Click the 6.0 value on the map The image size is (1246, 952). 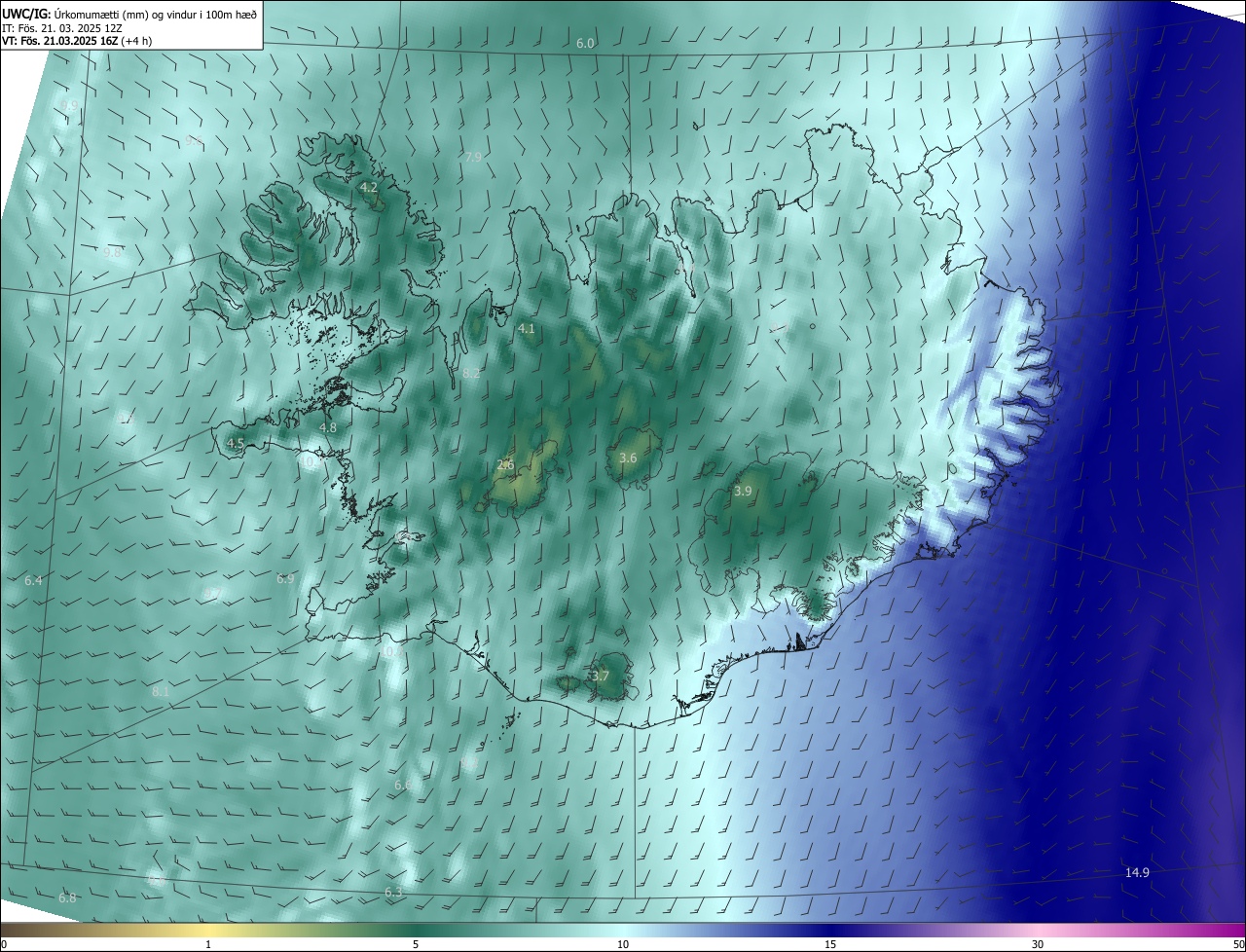[585, 44]
